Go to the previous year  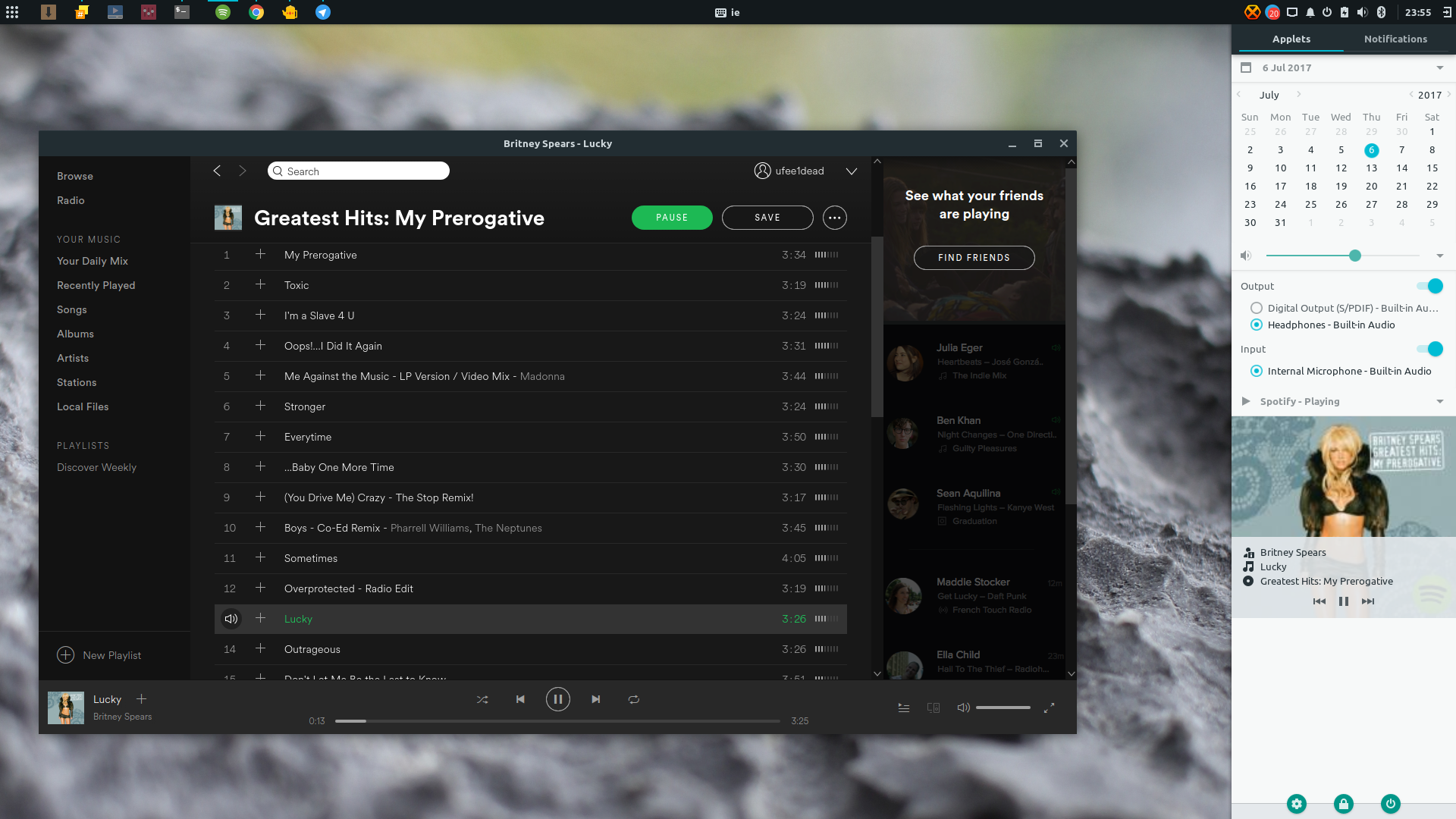pos(1411,95)
